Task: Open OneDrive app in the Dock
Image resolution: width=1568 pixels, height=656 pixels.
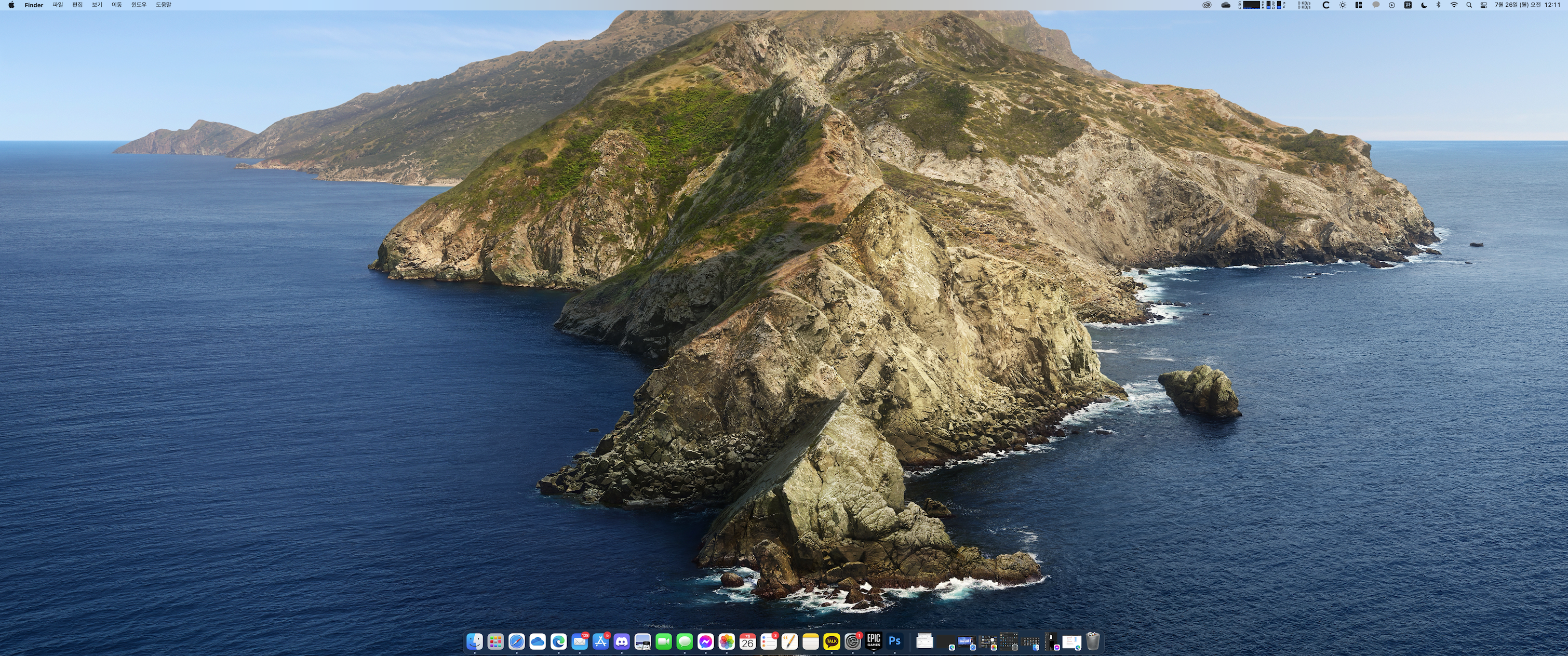Action: (538, 641)
